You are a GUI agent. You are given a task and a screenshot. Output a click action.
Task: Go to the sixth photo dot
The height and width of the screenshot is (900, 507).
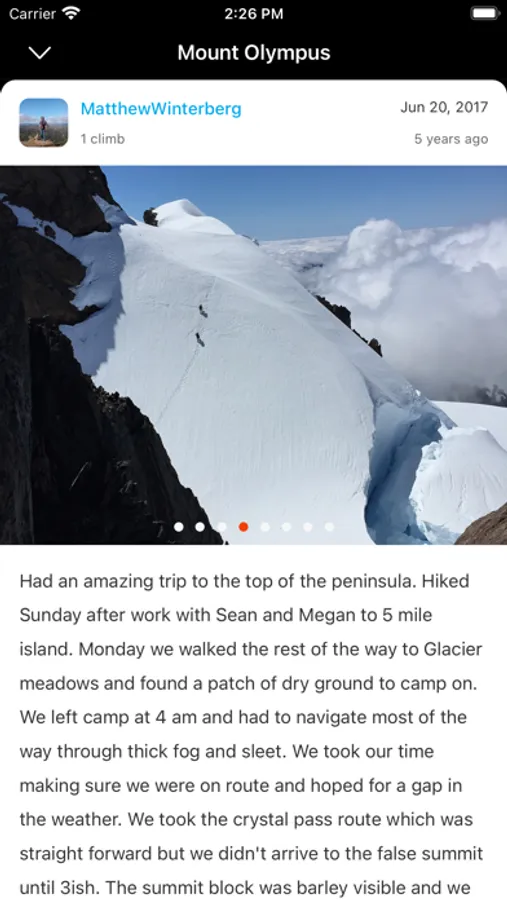pyautogui.click(x=287, y=526)
